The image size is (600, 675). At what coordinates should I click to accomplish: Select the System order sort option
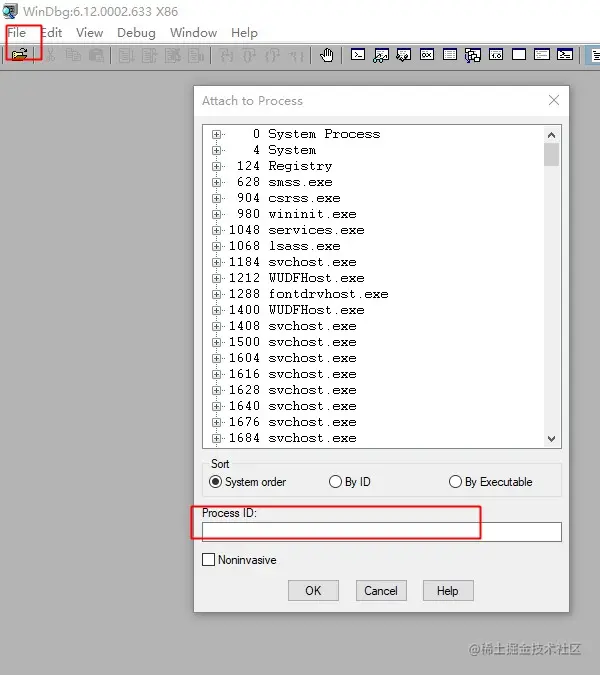247,482
